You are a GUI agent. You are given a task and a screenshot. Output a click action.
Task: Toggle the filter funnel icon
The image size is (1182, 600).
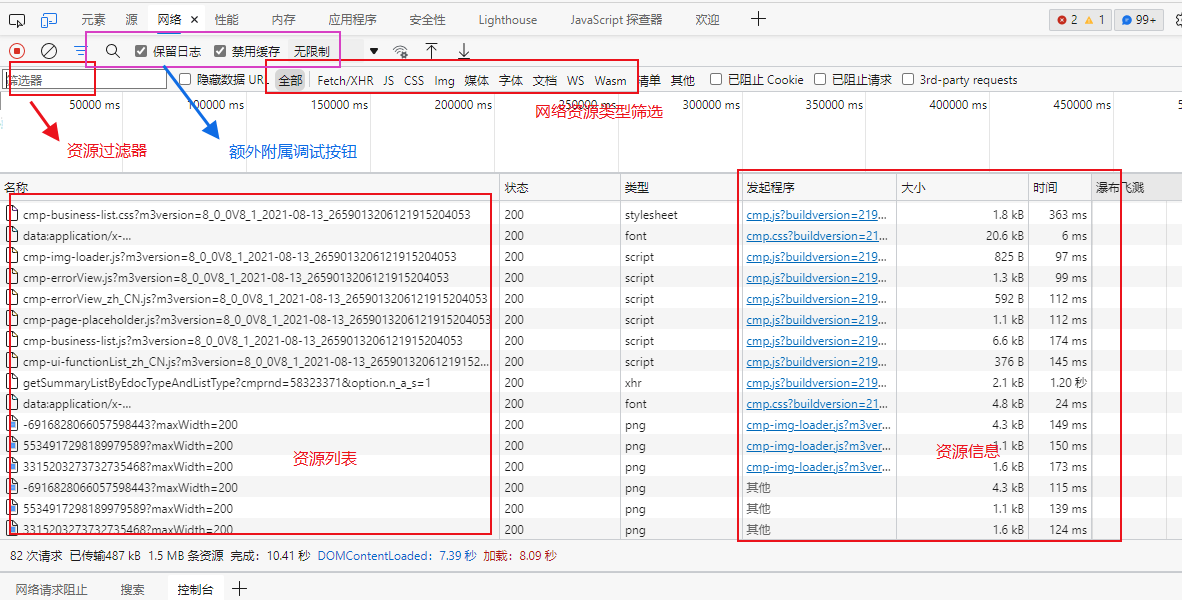point(80,51)
